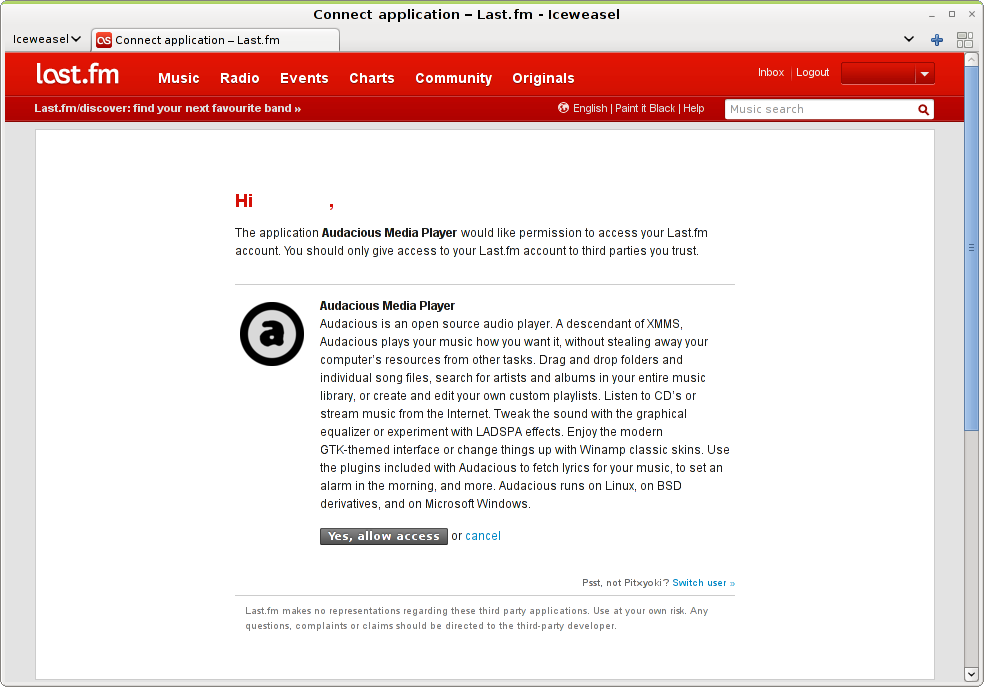Open the Originals menu

[543, 78]
